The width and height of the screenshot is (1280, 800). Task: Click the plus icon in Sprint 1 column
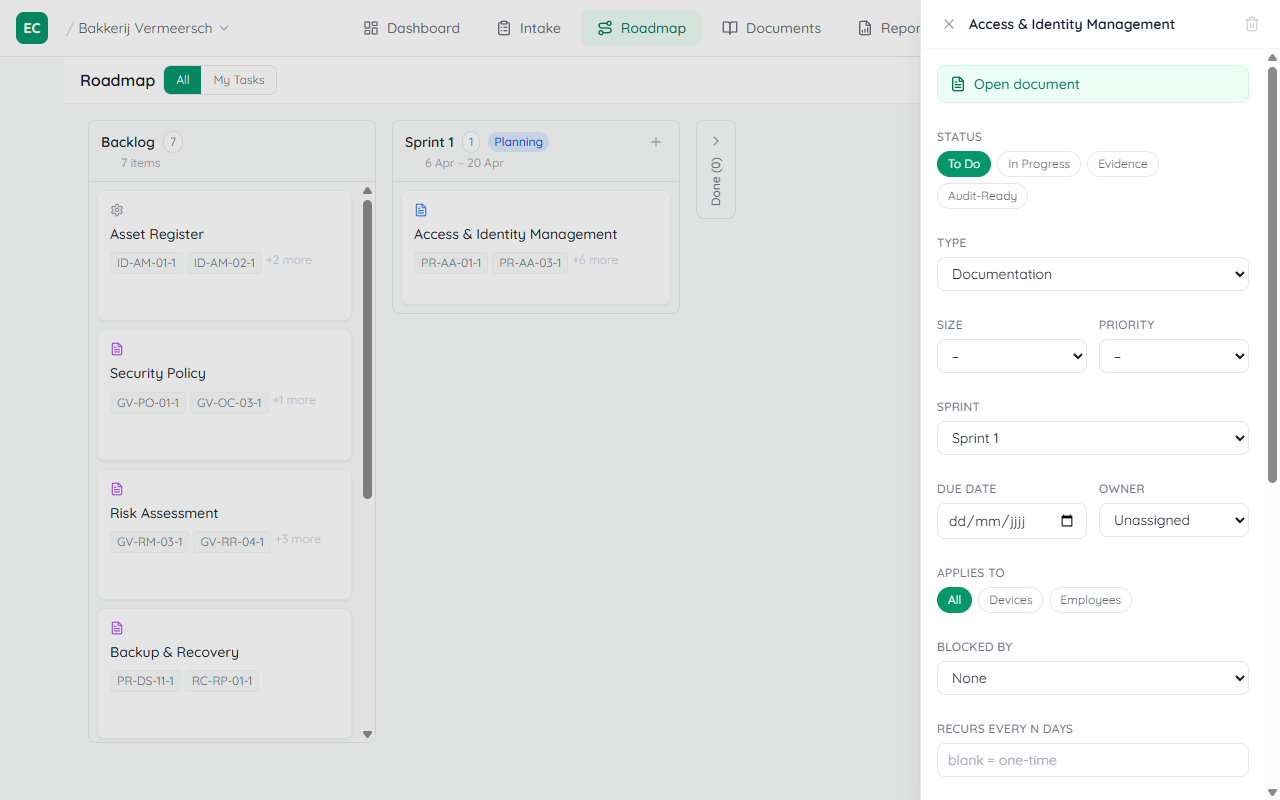pos(656,142)
